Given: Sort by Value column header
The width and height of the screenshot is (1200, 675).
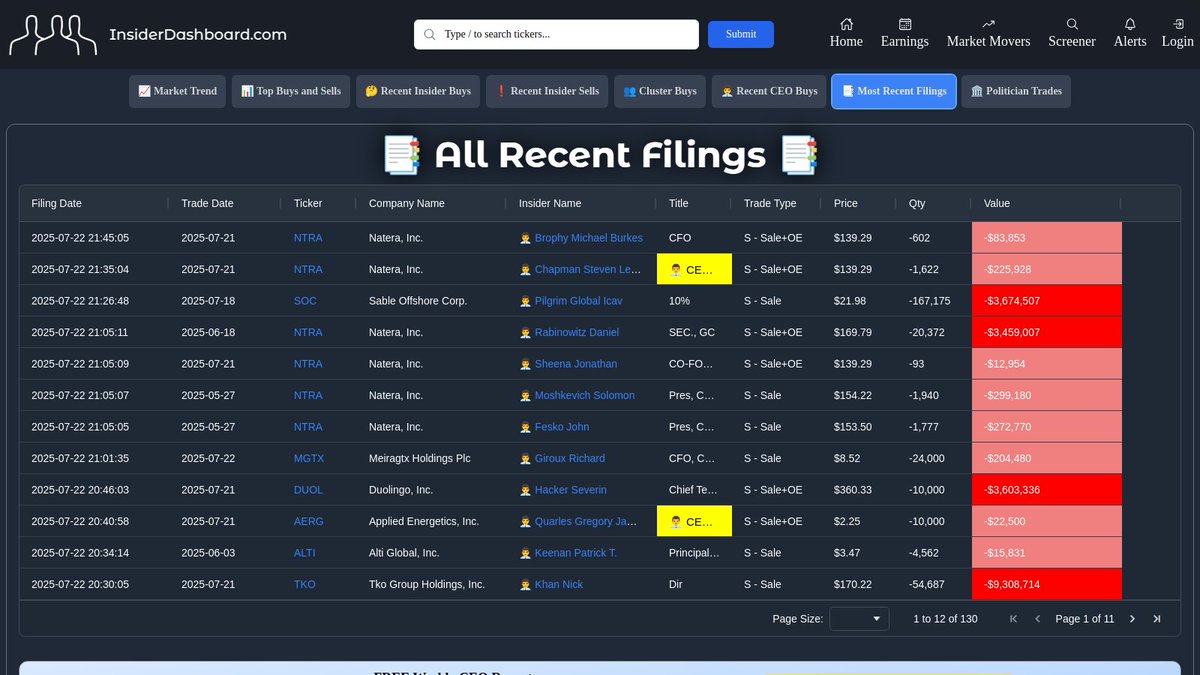Looking at the screenshot, I should [997, 203].
